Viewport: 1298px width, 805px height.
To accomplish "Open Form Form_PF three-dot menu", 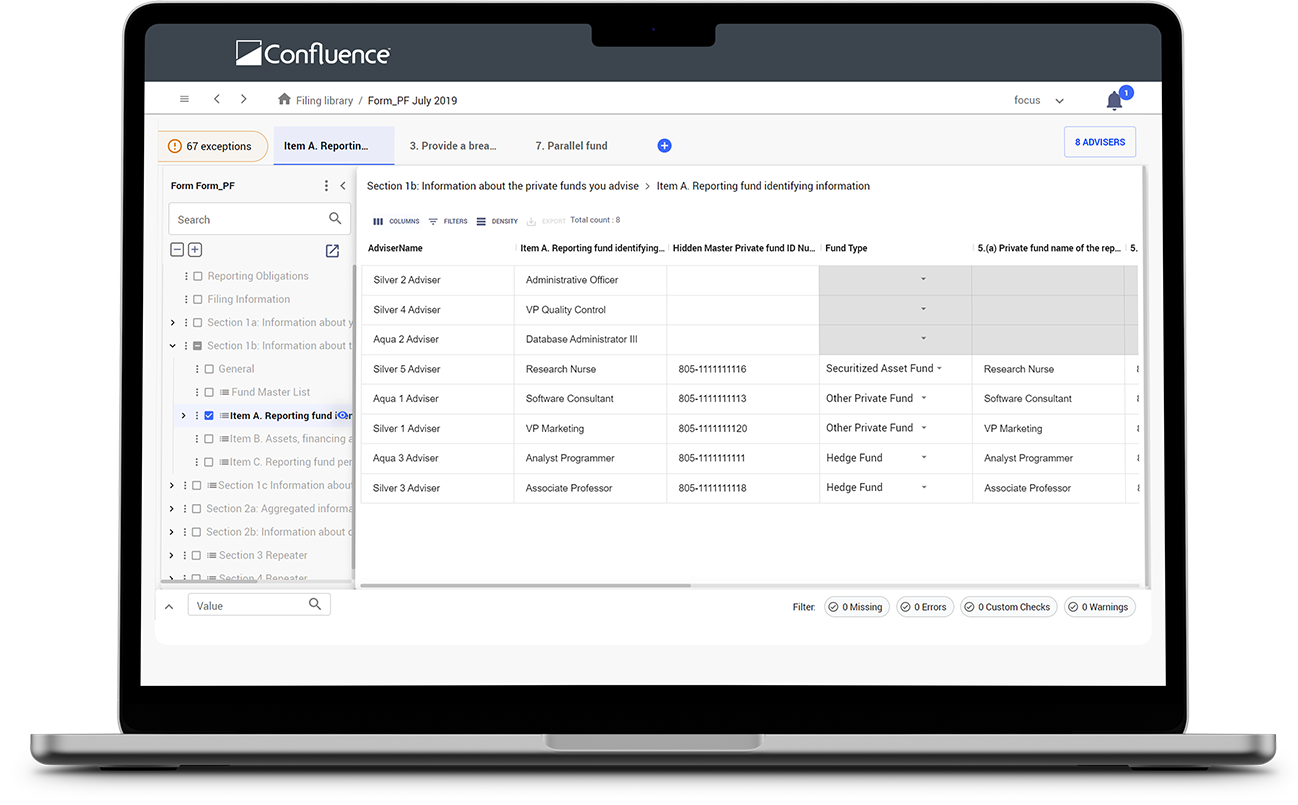I will (326, 186).
